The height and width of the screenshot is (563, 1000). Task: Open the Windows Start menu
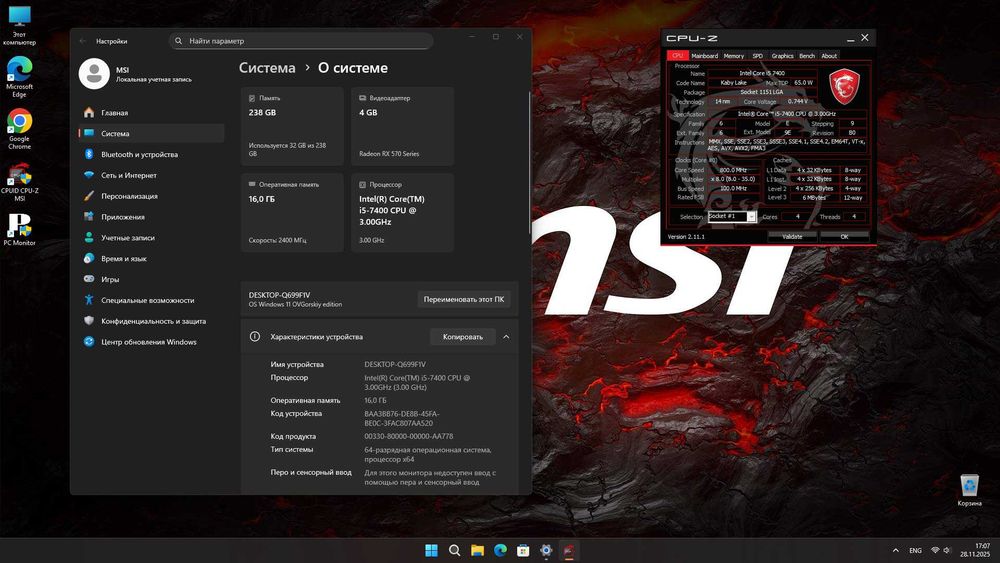pos(431,550)
